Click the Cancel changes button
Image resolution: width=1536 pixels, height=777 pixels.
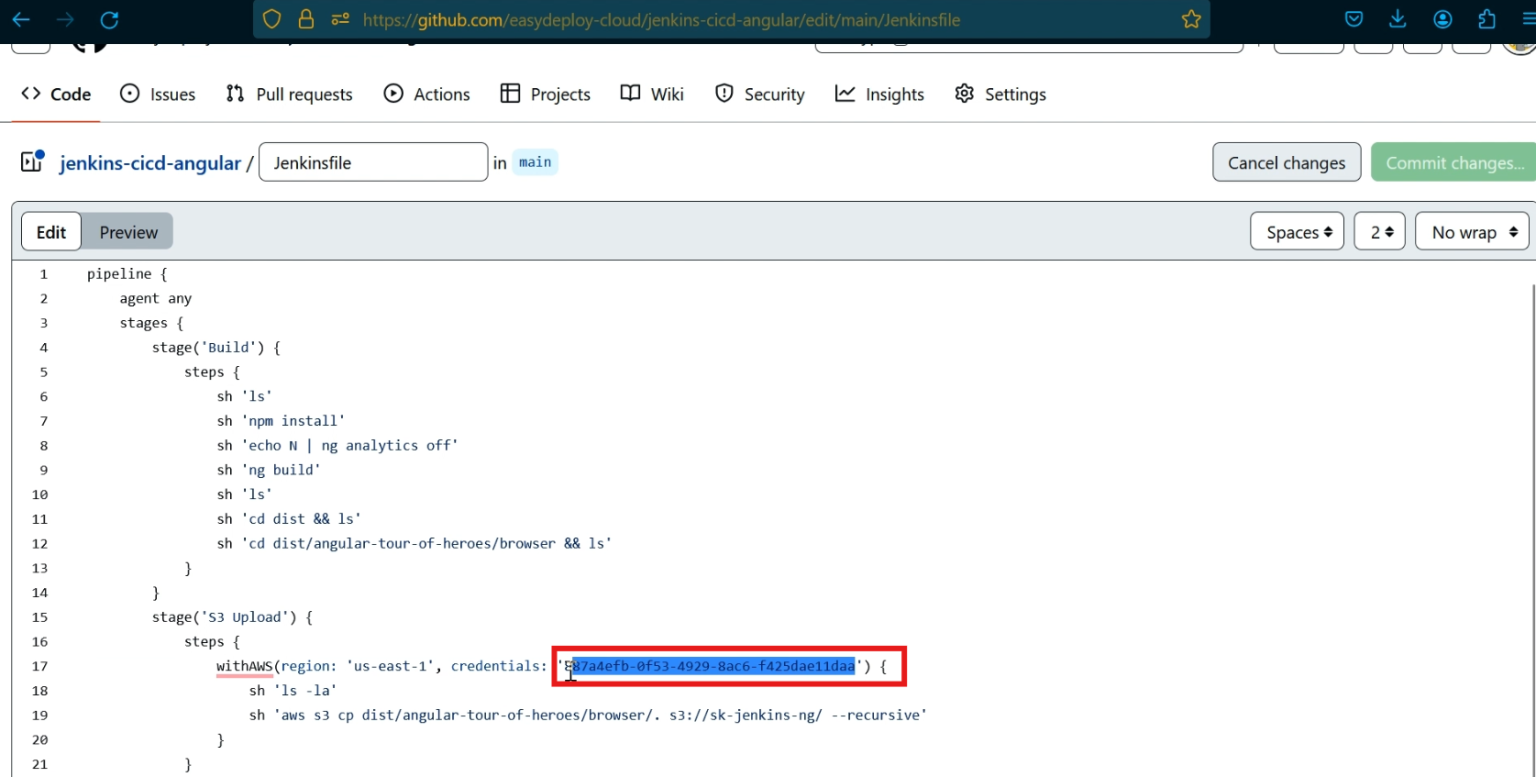pyautogui.click(x=1286, y=161)
